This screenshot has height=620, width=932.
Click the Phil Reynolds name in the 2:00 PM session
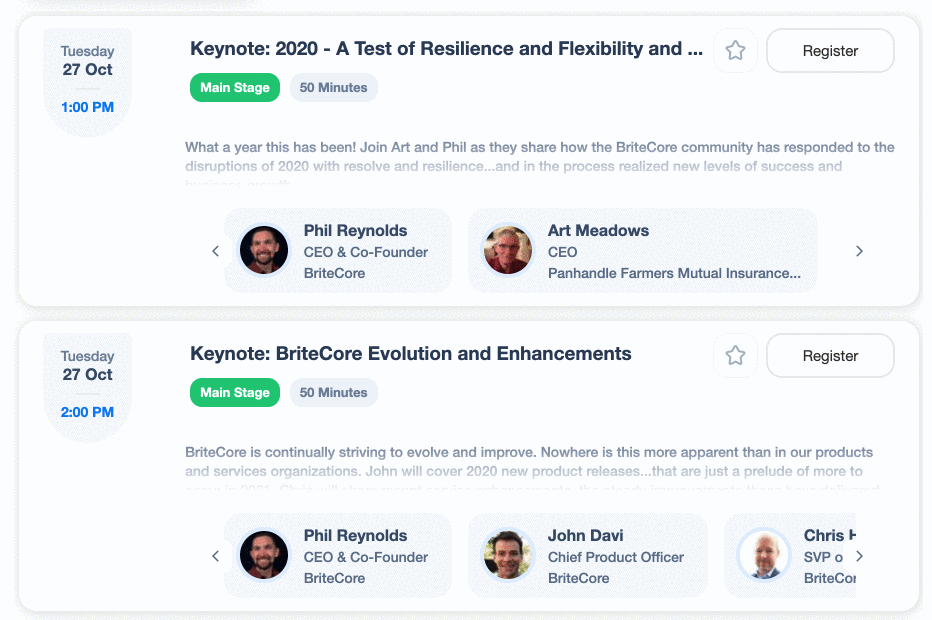[x=355, y=536]
